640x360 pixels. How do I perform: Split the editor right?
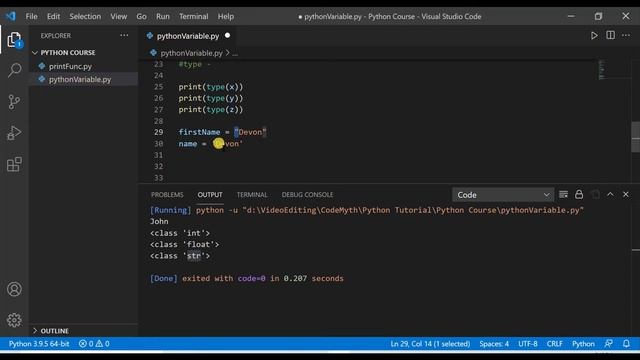(610, 36)
